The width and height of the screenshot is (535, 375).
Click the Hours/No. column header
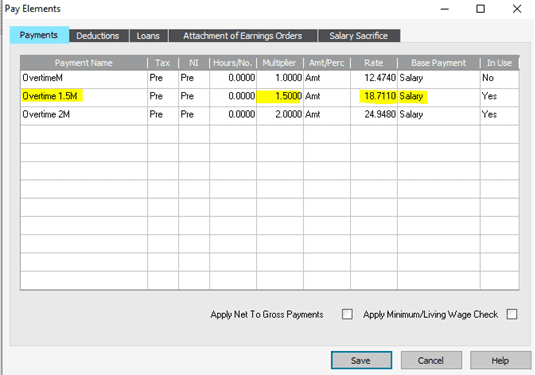233,63
